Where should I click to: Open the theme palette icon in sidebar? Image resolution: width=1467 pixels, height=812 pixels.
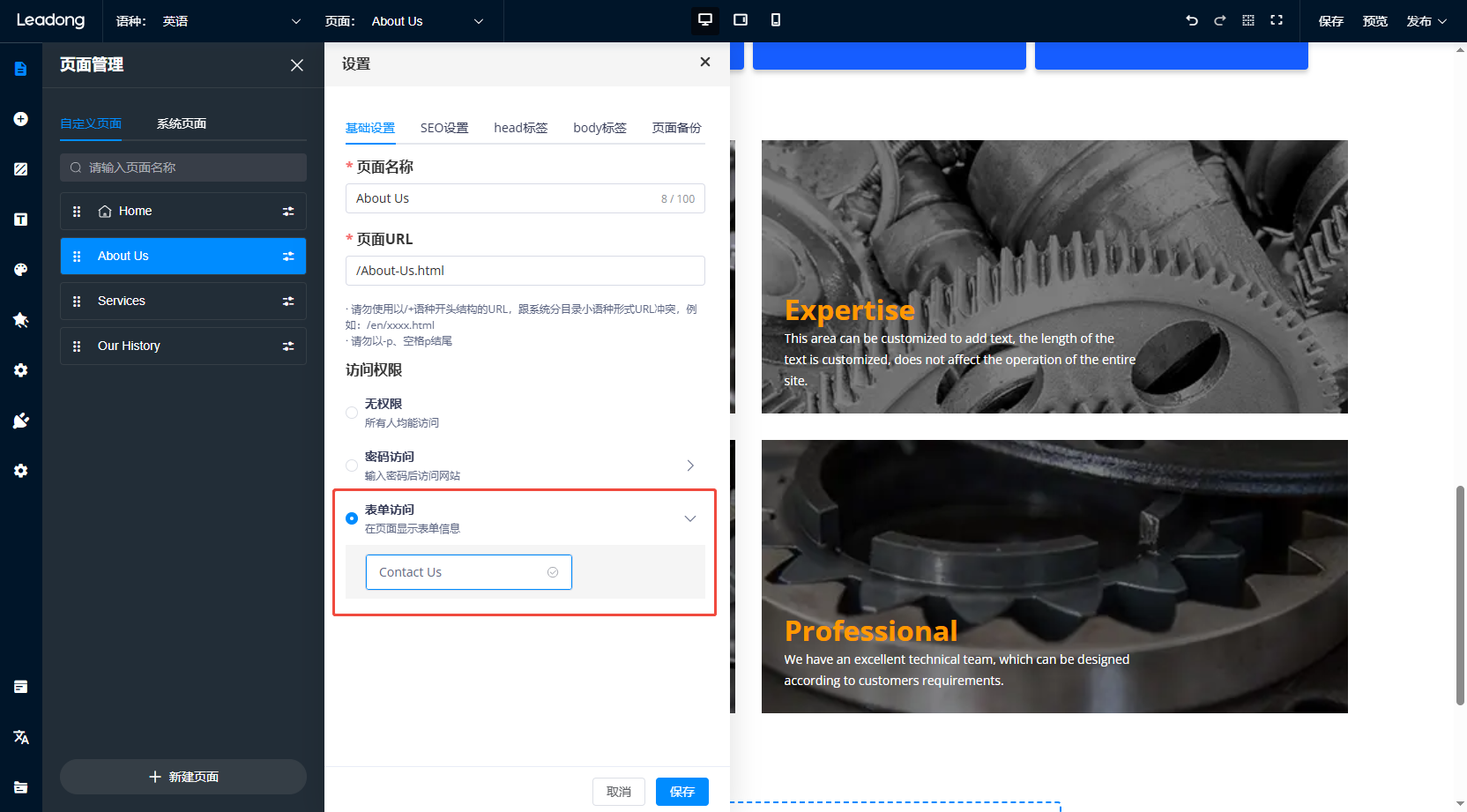pyautogui.click(x=20, y=269)
